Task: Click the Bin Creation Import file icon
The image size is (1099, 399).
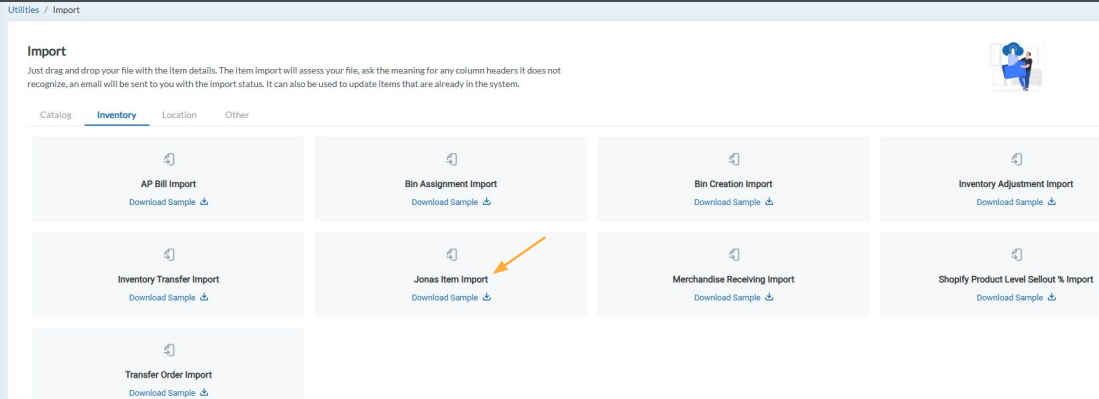Action: 734,159
